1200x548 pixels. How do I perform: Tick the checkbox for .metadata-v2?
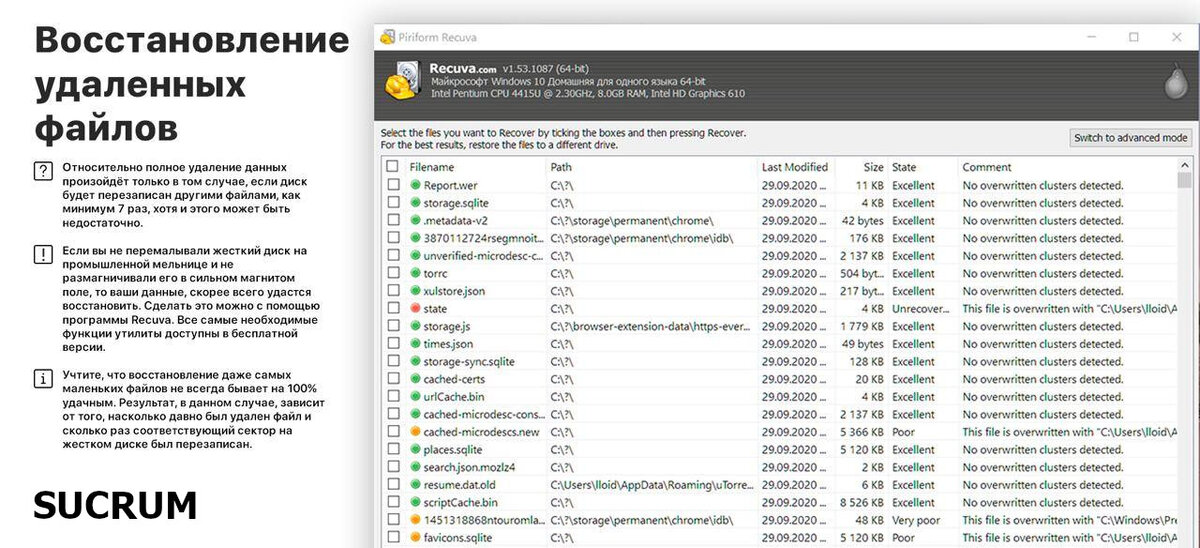tap(392, 220)
